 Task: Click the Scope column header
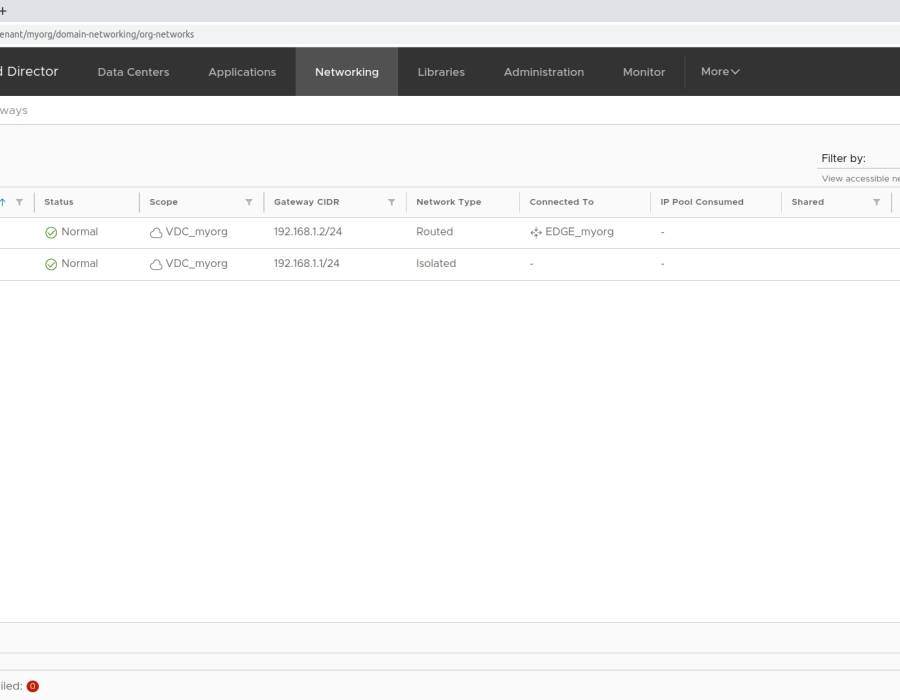click(x=164, y=202)
